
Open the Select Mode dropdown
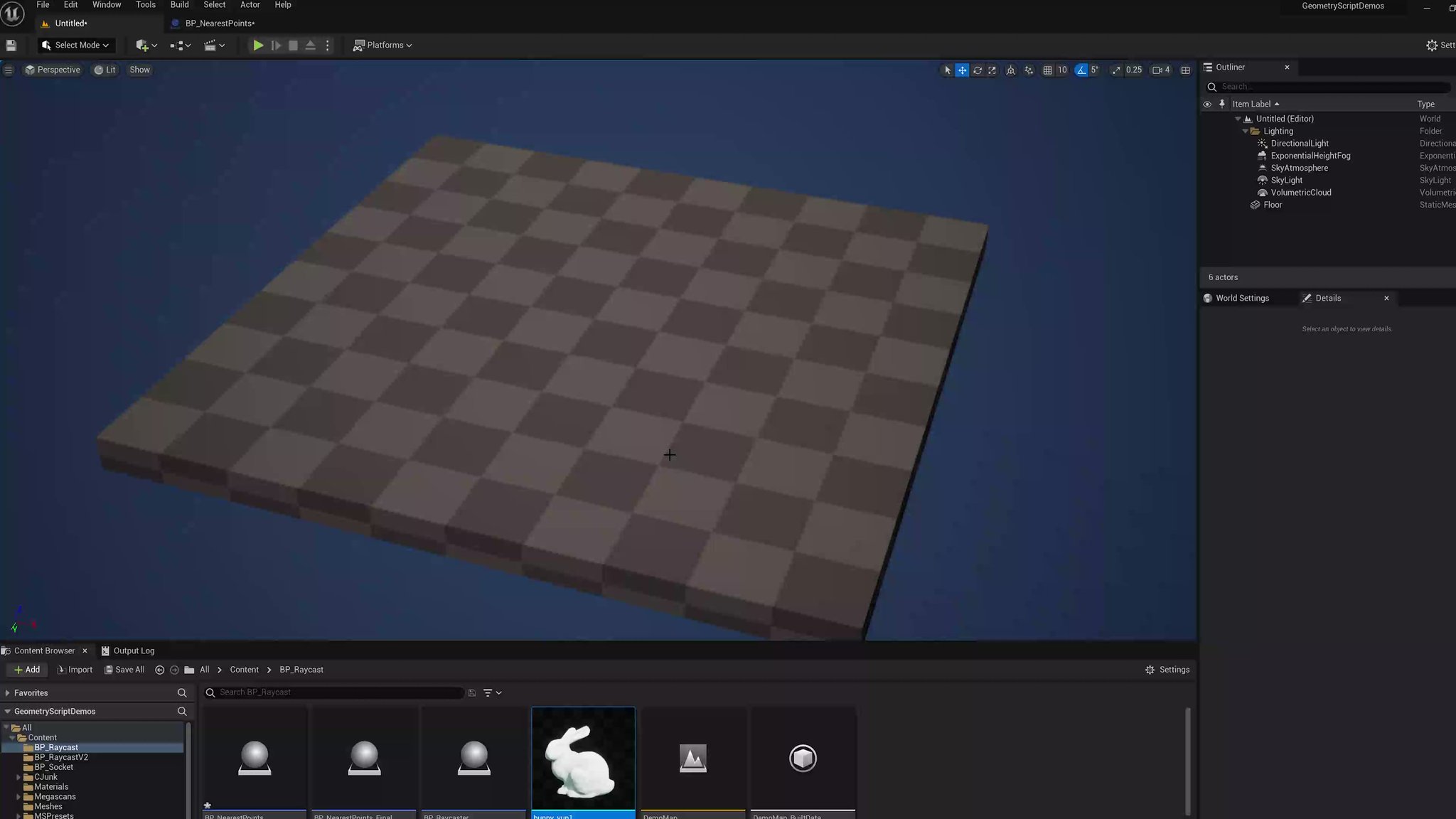point(76,45)
